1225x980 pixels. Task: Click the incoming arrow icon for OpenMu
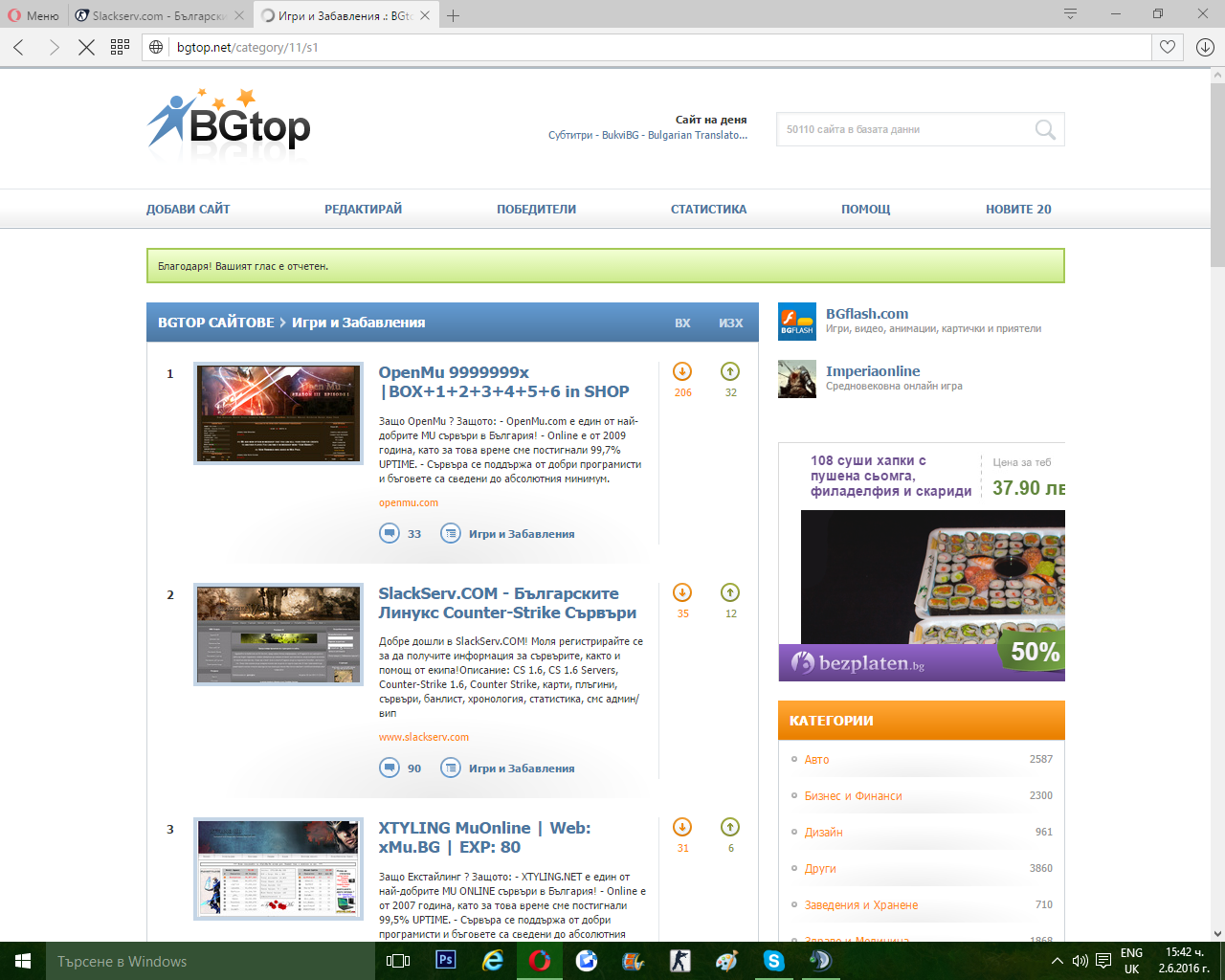click(682, 371)
